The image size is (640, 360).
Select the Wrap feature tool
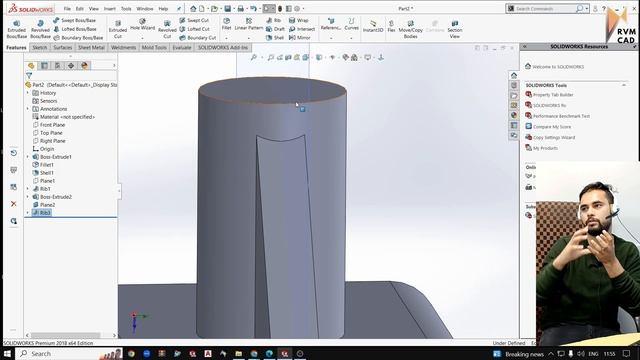coord(299,20)
